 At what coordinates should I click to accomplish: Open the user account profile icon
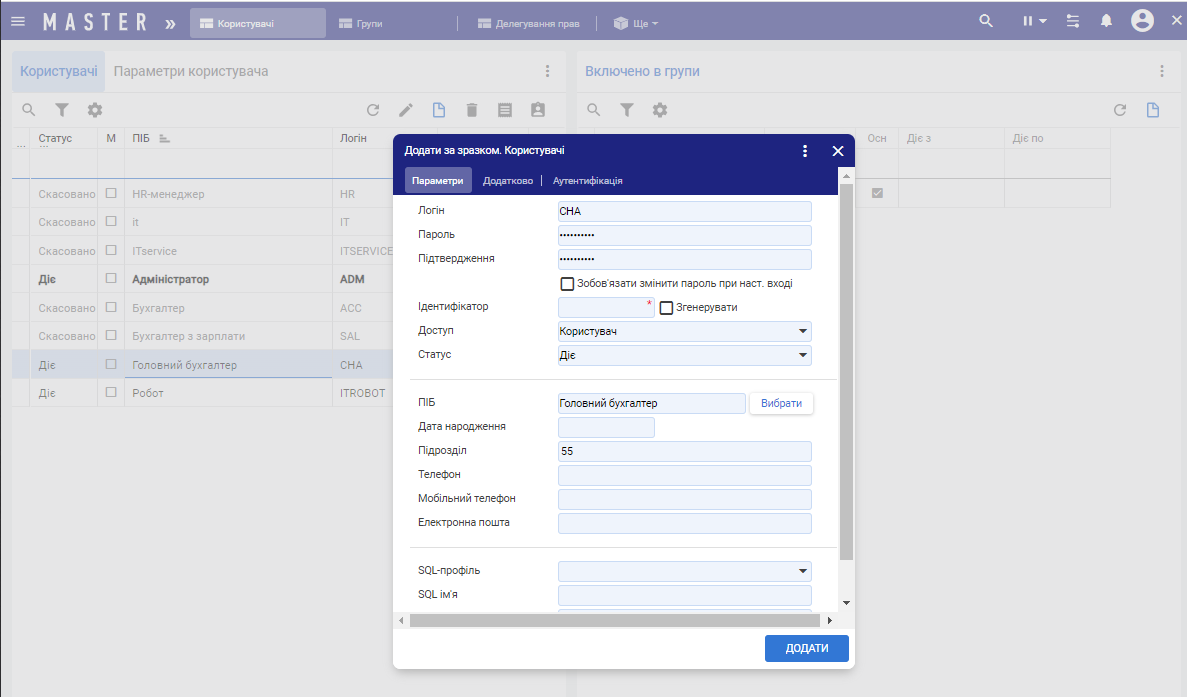tap(1142, 21)
